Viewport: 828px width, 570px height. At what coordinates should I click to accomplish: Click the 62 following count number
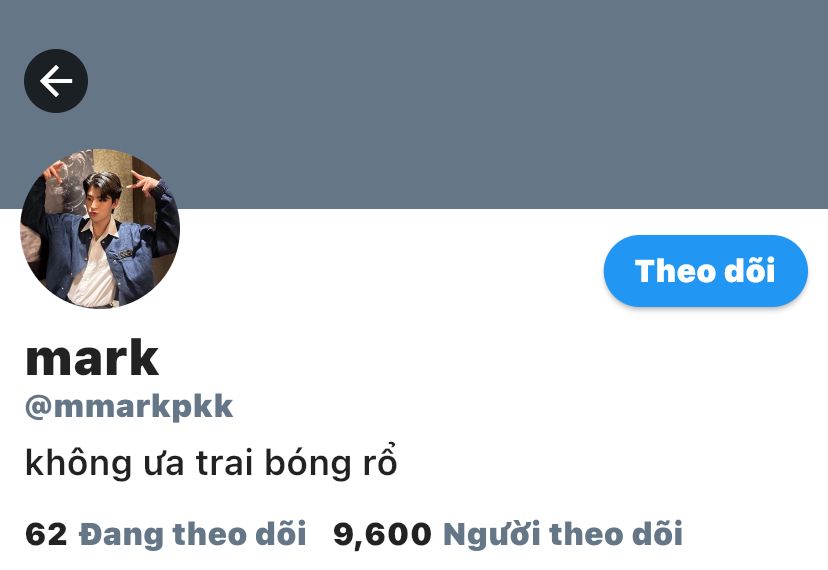pyautogui.click(x=46, y=534)
